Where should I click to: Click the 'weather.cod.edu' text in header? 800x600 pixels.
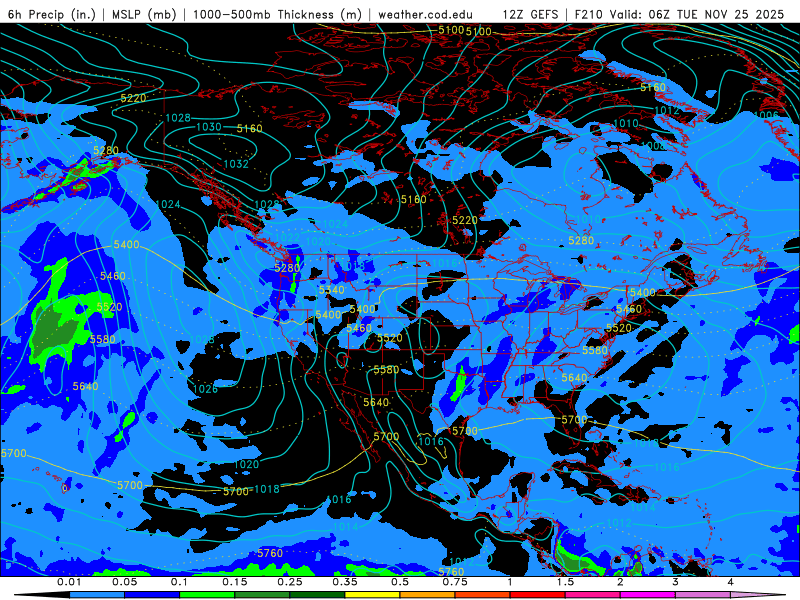pyautogui.click(x=426, y=14)
